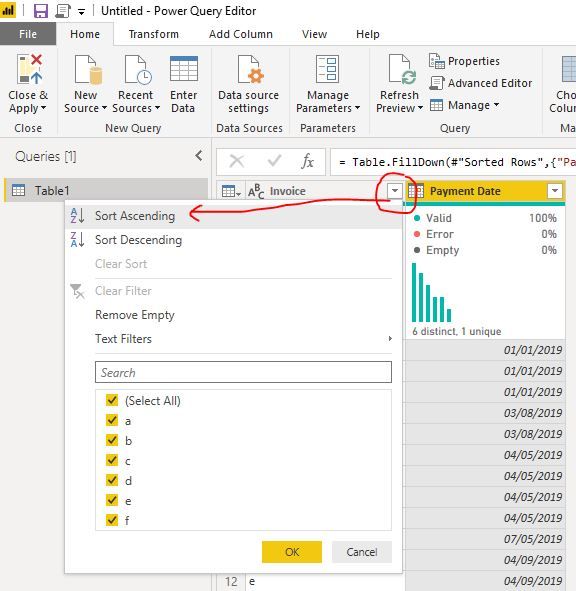
Task: Click the Power BI logo icon
Action: pos(8,10)
